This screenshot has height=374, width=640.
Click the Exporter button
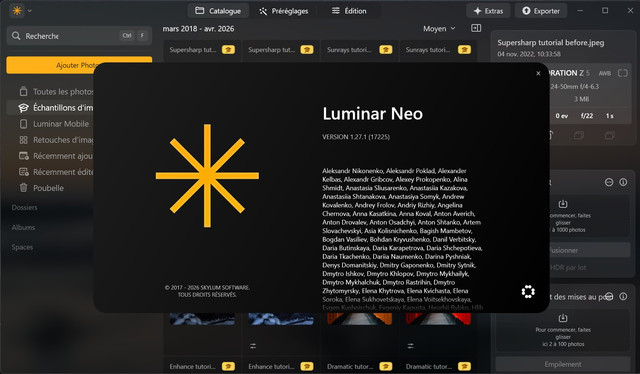(x=541, y=11)
